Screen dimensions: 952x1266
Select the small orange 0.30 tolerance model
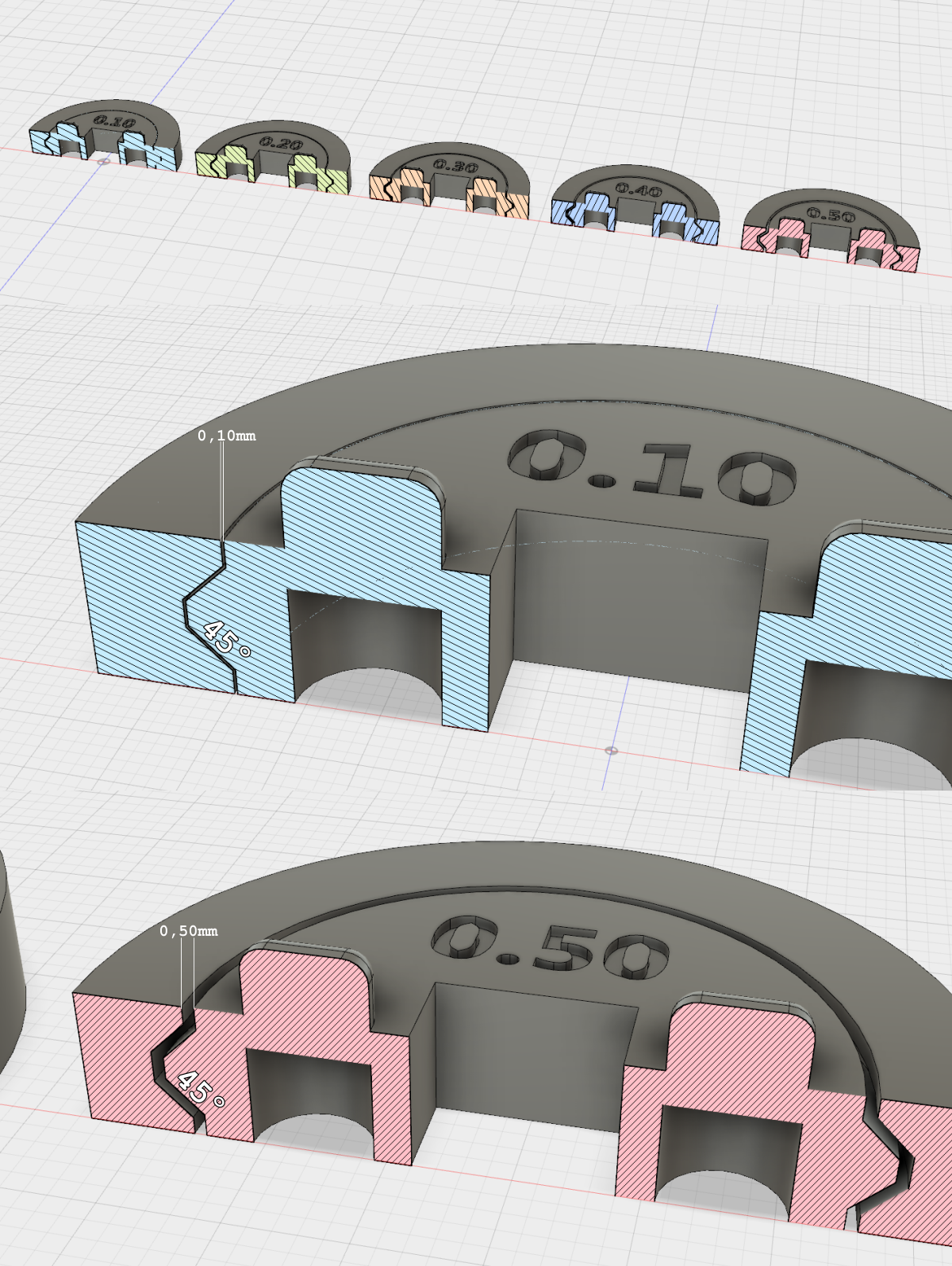[x=450, y=179]
